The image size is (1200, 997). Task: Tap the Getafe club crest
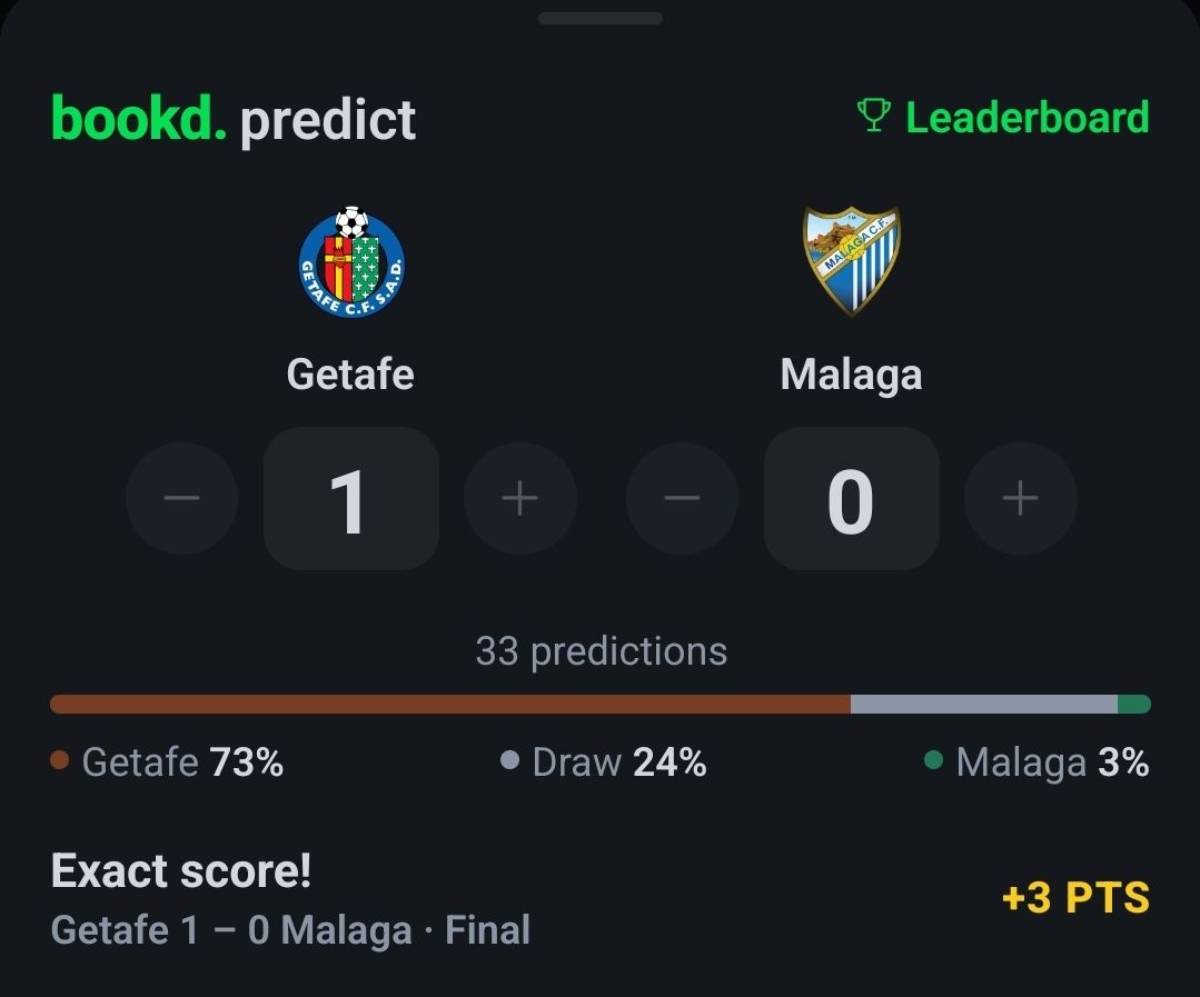click(x=351, y=262)
